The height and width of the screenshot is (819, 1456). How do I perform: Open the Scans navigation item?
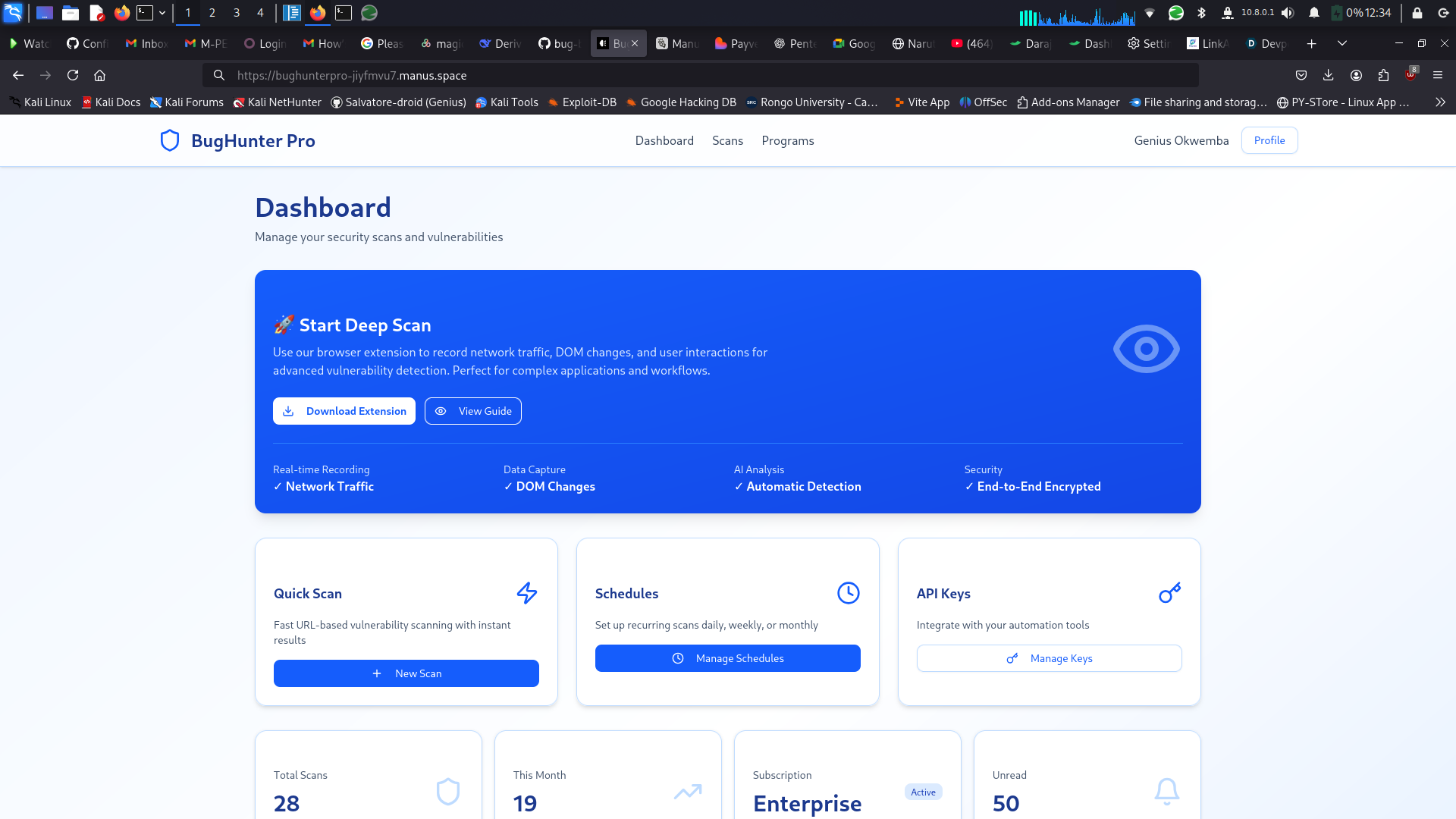pyautogui.click(x=727, y=140)
